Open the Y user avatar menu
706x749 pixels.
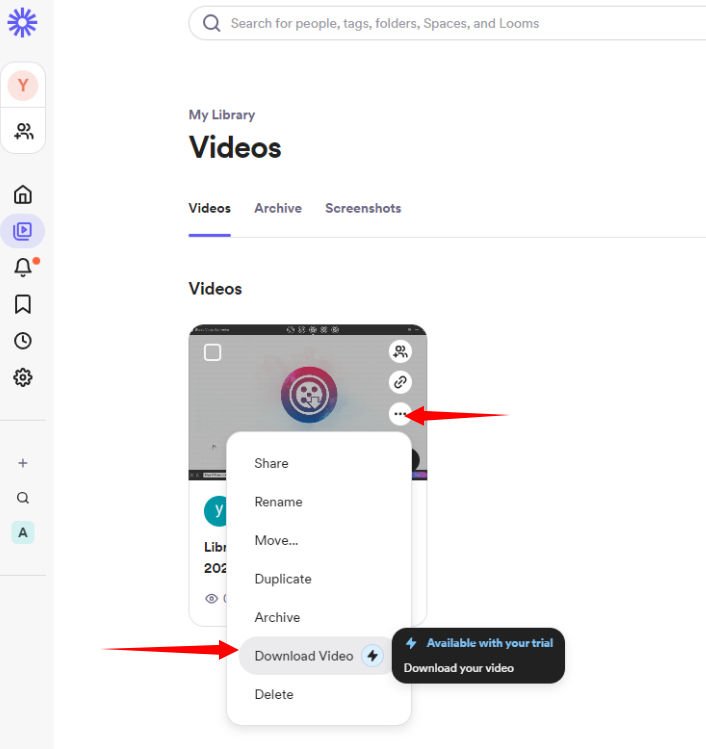coord(23,86)
